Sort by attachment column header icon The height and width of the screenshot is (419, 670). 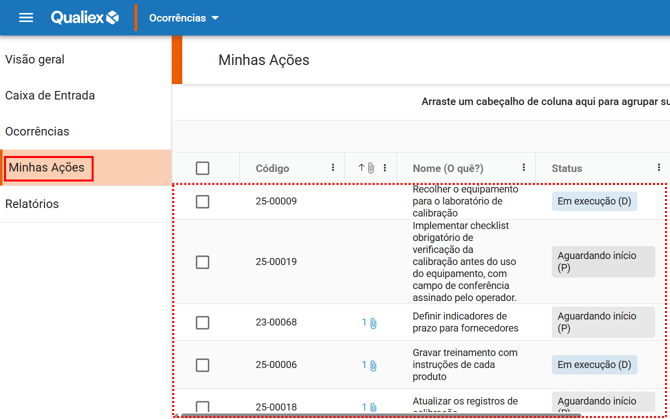(x=366, y=168)
